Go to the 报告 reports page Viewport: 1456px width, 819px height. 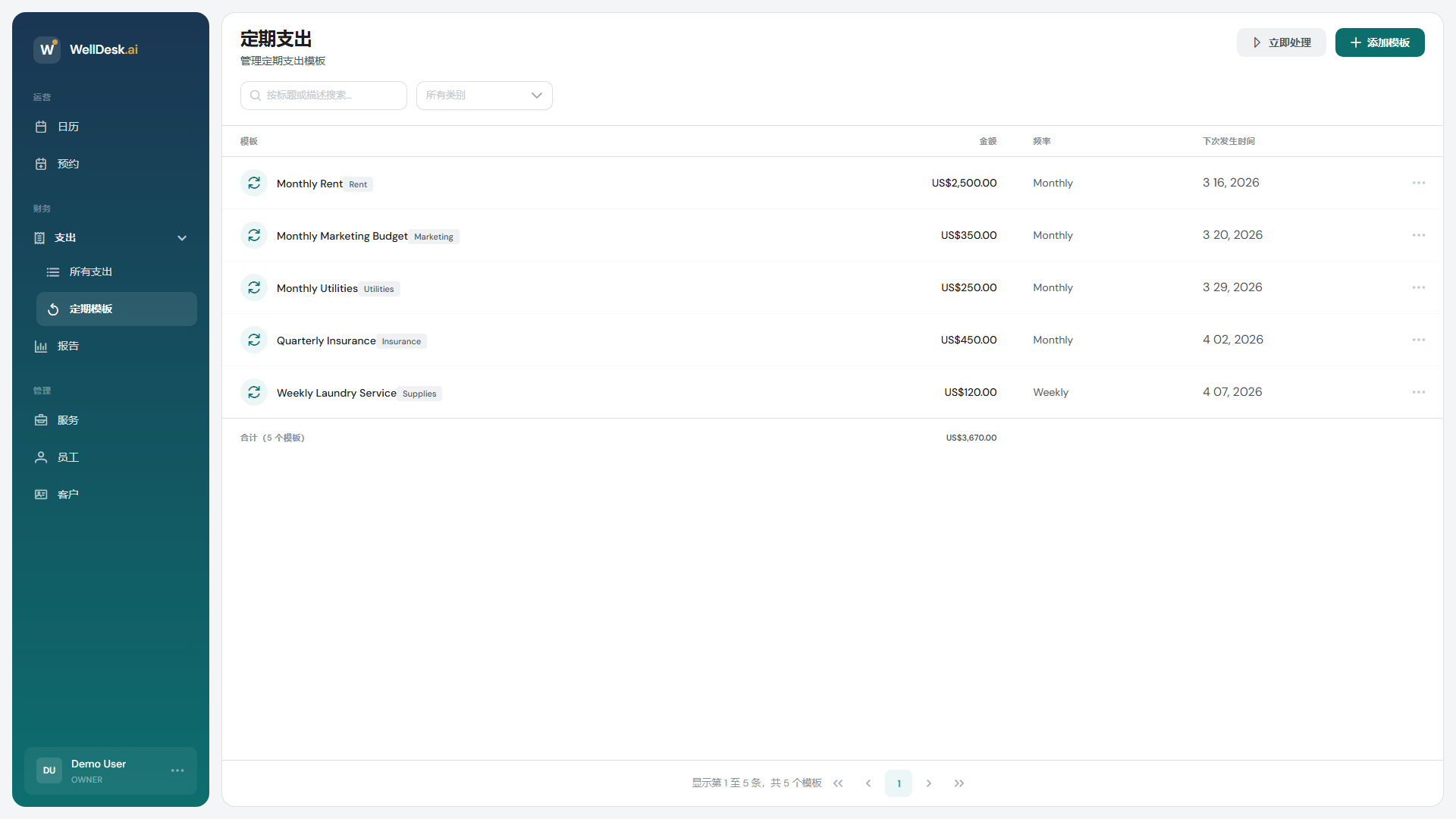pyautogui.click(x=68, y=346)
